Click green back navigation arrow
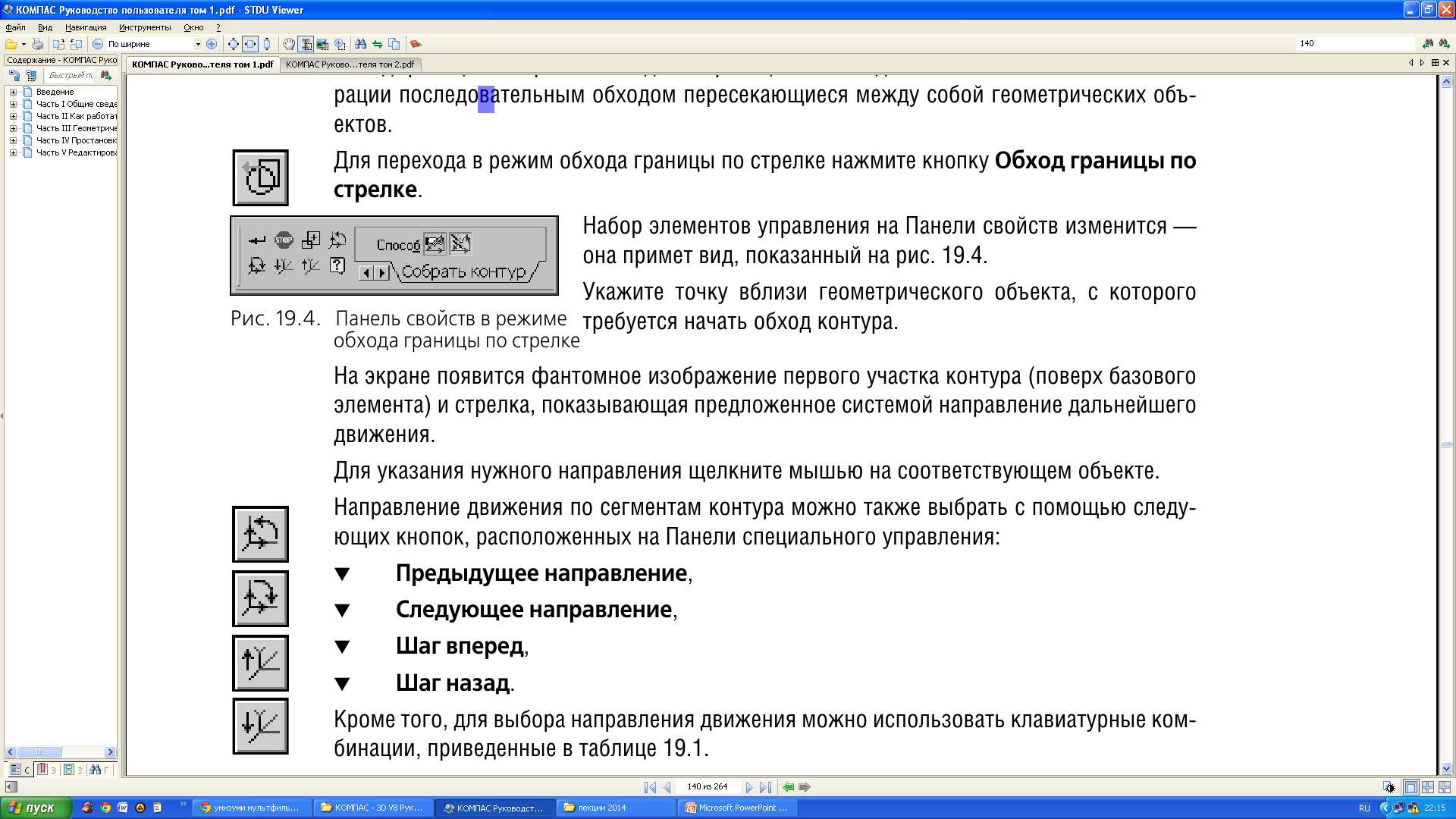Image resolution: width=1456 pixels, height=819 pixels. (789, 787)
